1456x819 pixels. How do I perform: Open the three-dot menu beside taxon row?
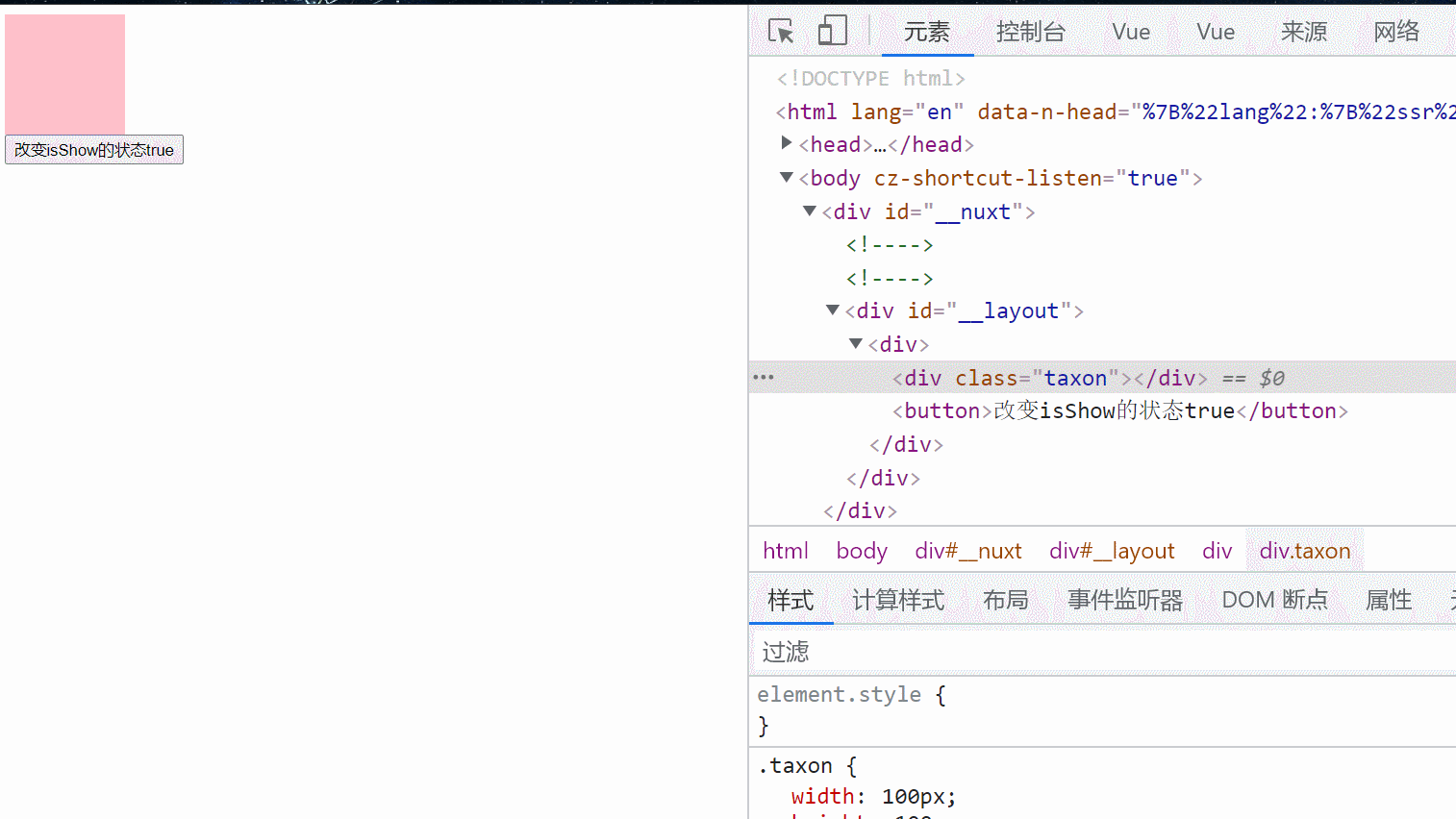click(764, 377)
